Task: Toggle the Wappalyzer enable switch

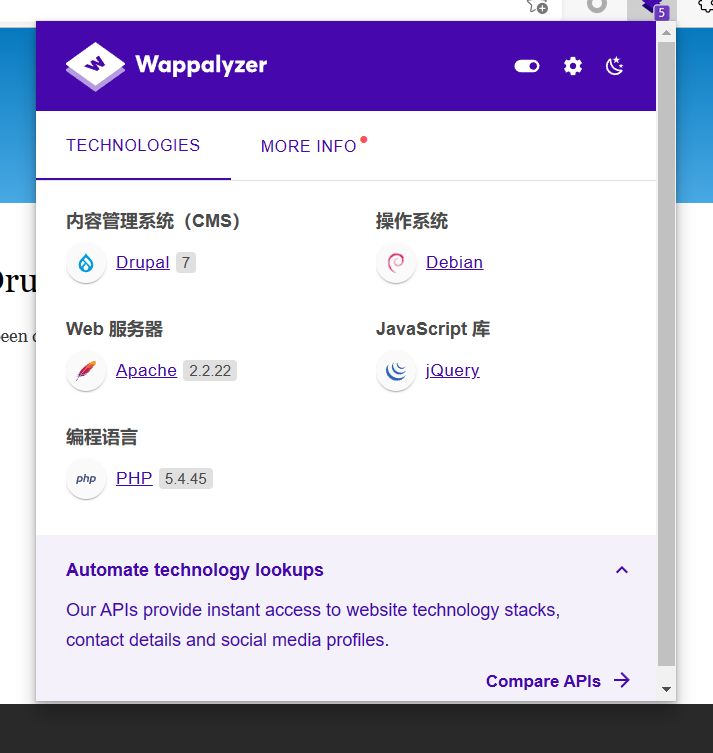Action: click(527, 66)
